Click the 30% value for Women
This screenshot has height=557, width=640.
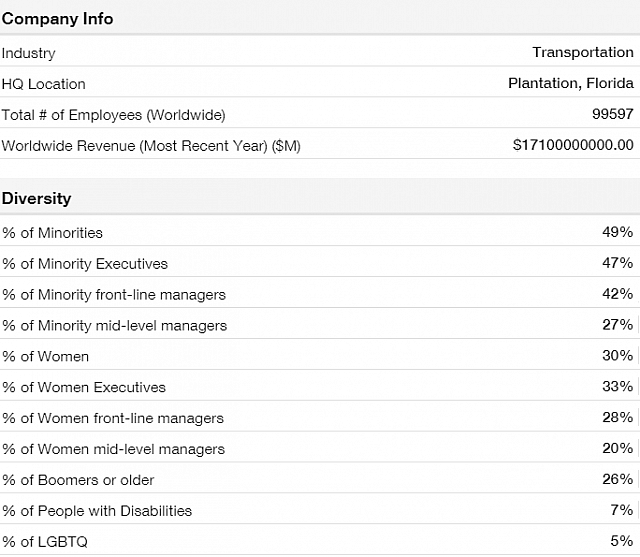[617, 356]
